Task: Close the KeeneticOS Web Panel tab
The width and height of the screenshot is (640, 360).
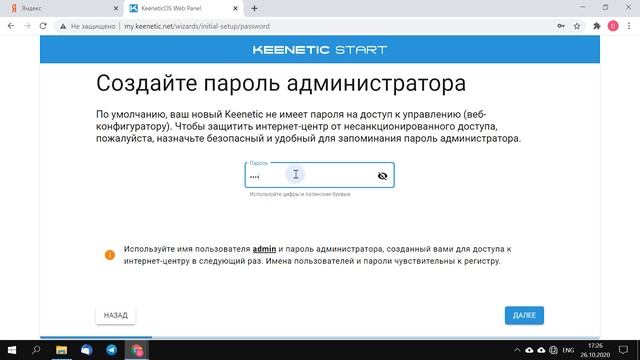Action: 235,8
